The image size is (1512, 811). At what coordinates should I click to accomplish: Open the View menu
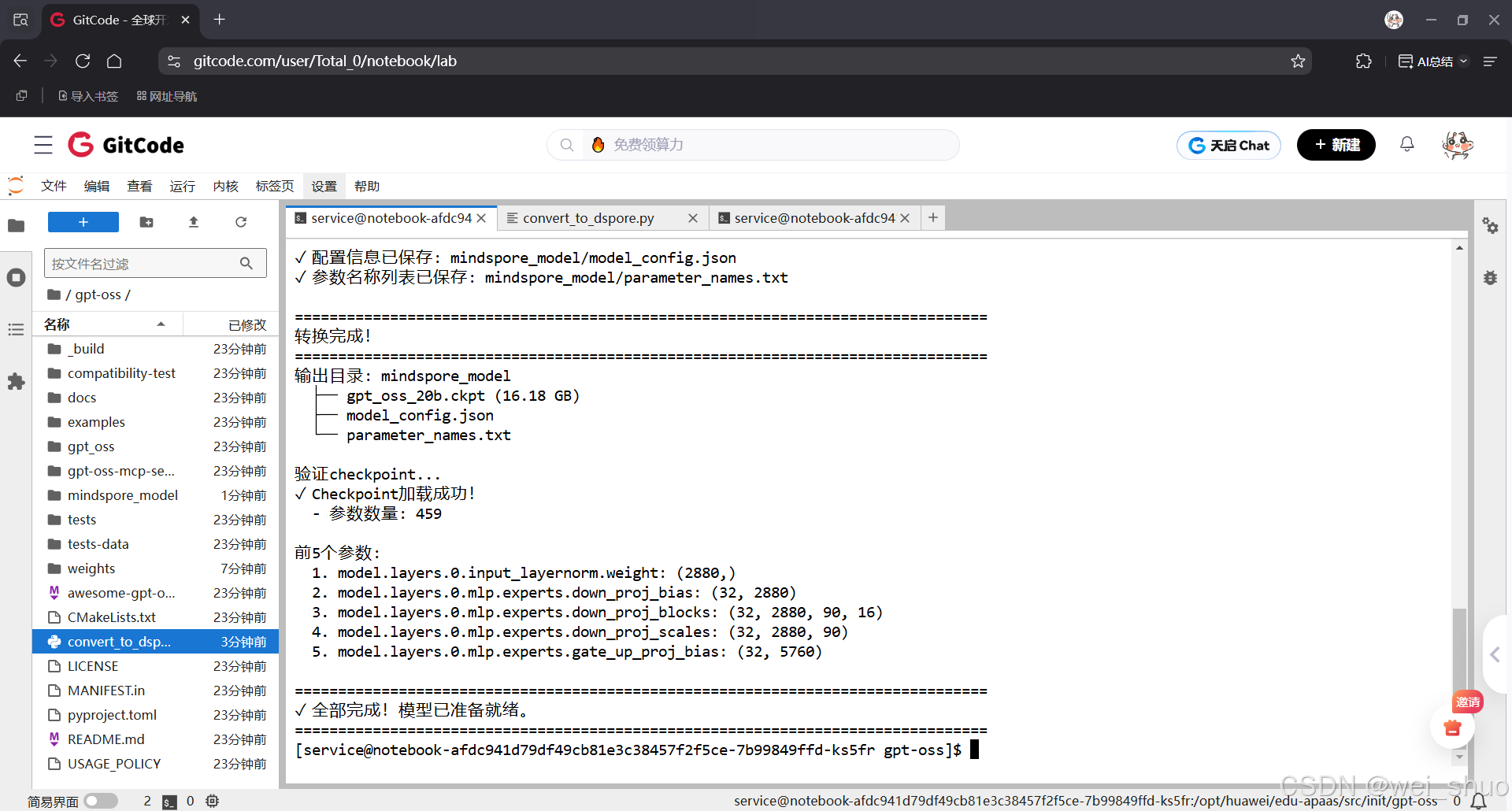tap(139, 186)
